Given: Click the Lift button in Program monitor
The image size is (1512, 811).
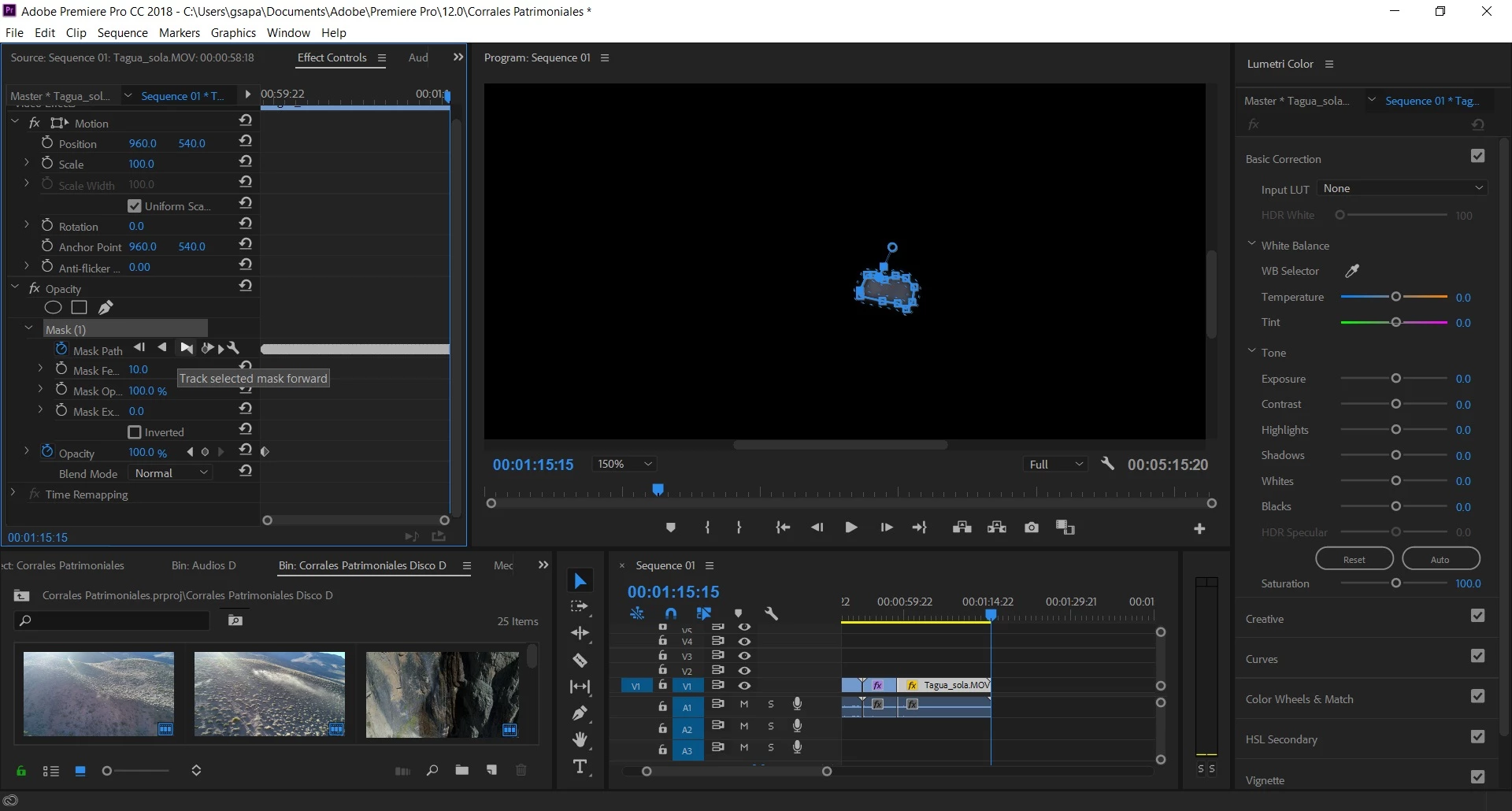Looking at the screenshot, I should 962,528.
